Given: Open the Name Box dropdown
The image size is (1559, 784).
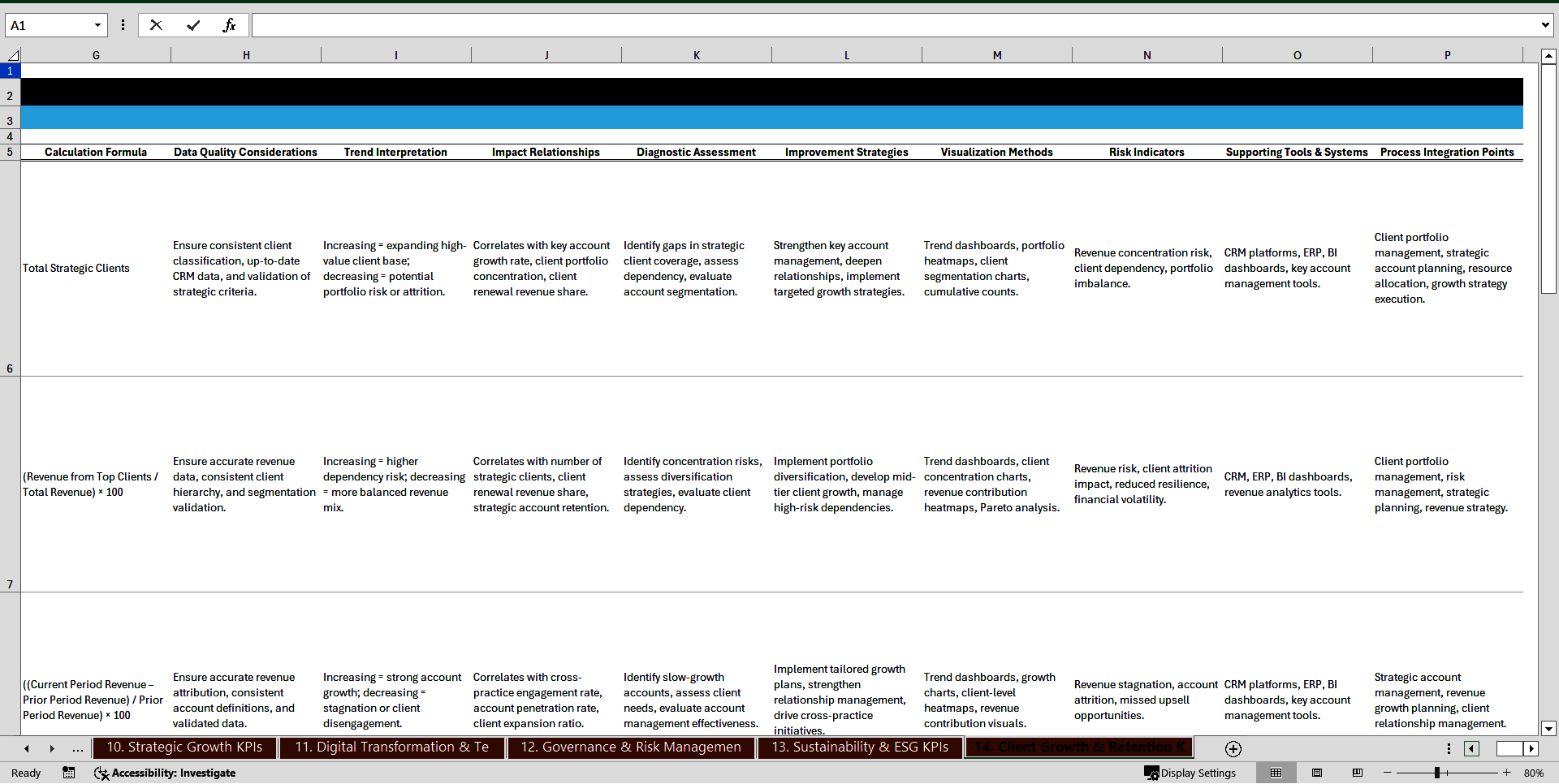Looking at the screenshot, I should (x=97, y=25).
